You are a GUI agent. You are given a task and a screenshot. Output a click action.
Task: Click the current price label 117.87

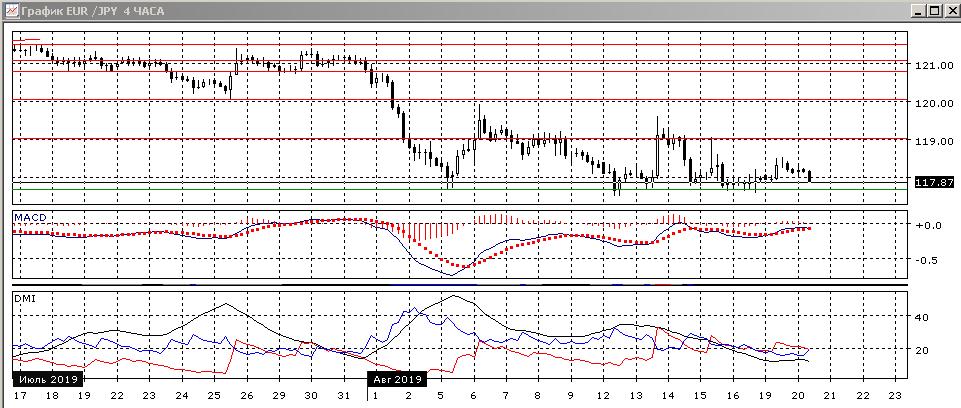(933, 182)
